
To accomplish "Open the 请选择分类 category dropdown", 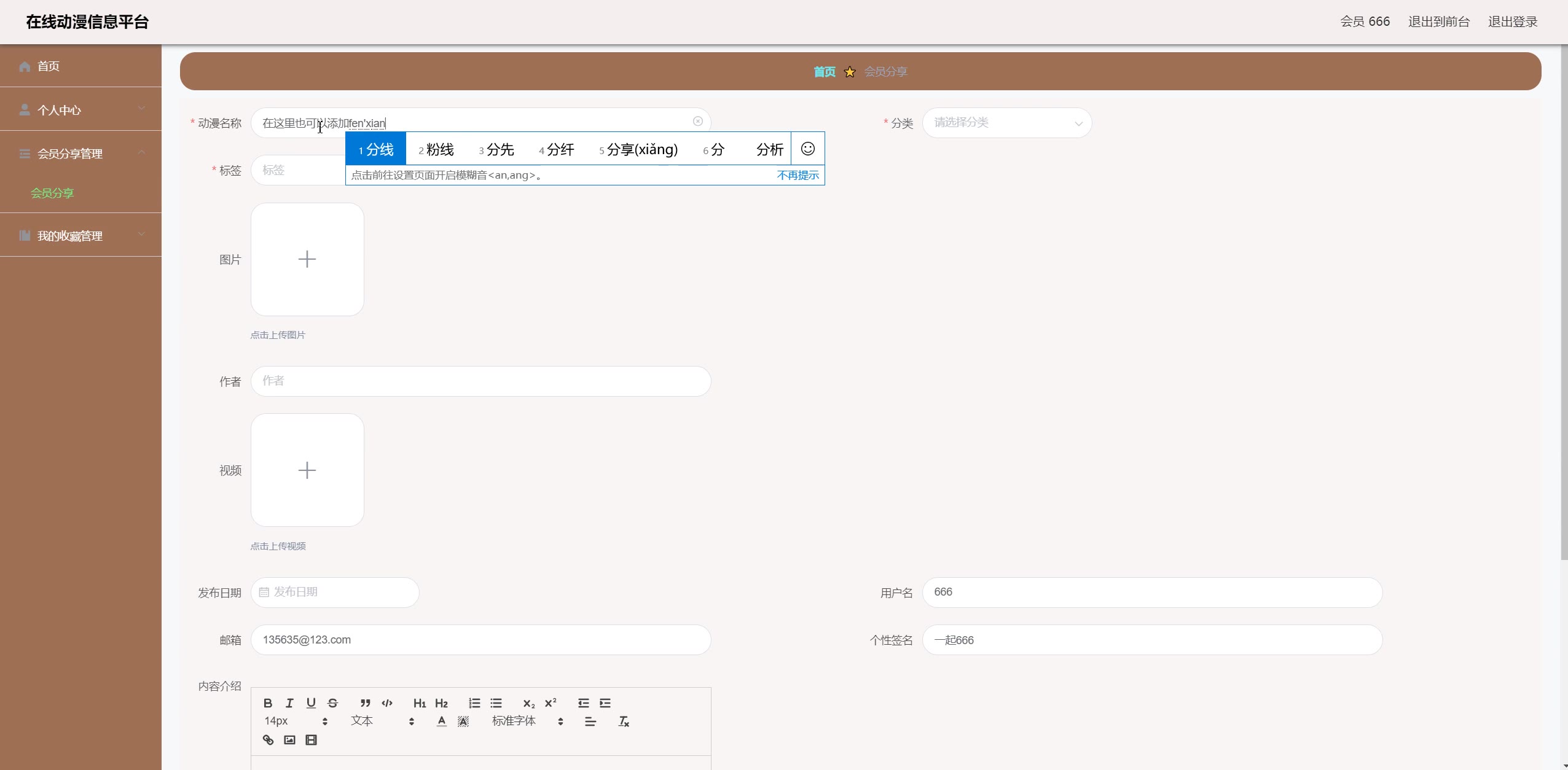I will 1006,123.
